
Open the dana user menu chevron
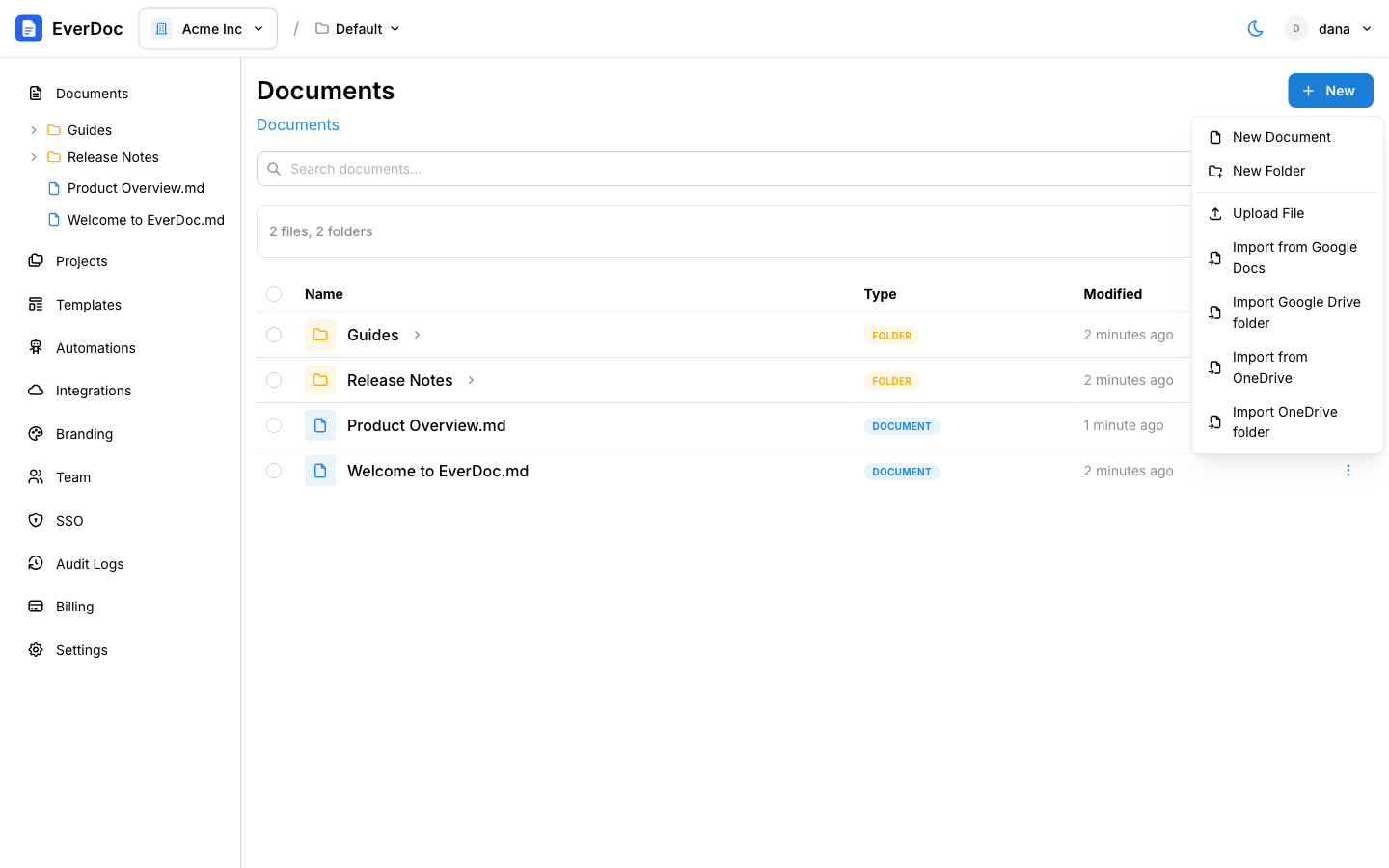click(1367, 29)
